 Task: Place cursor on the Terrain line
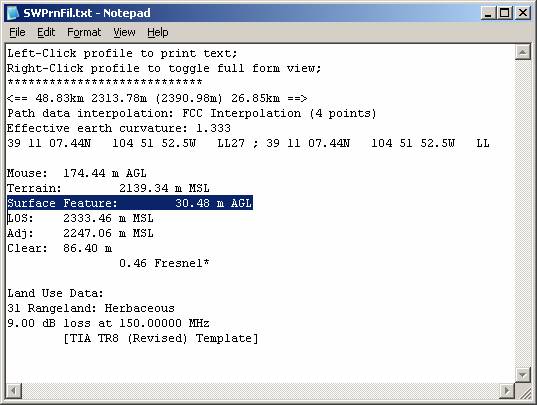(108, 188)
